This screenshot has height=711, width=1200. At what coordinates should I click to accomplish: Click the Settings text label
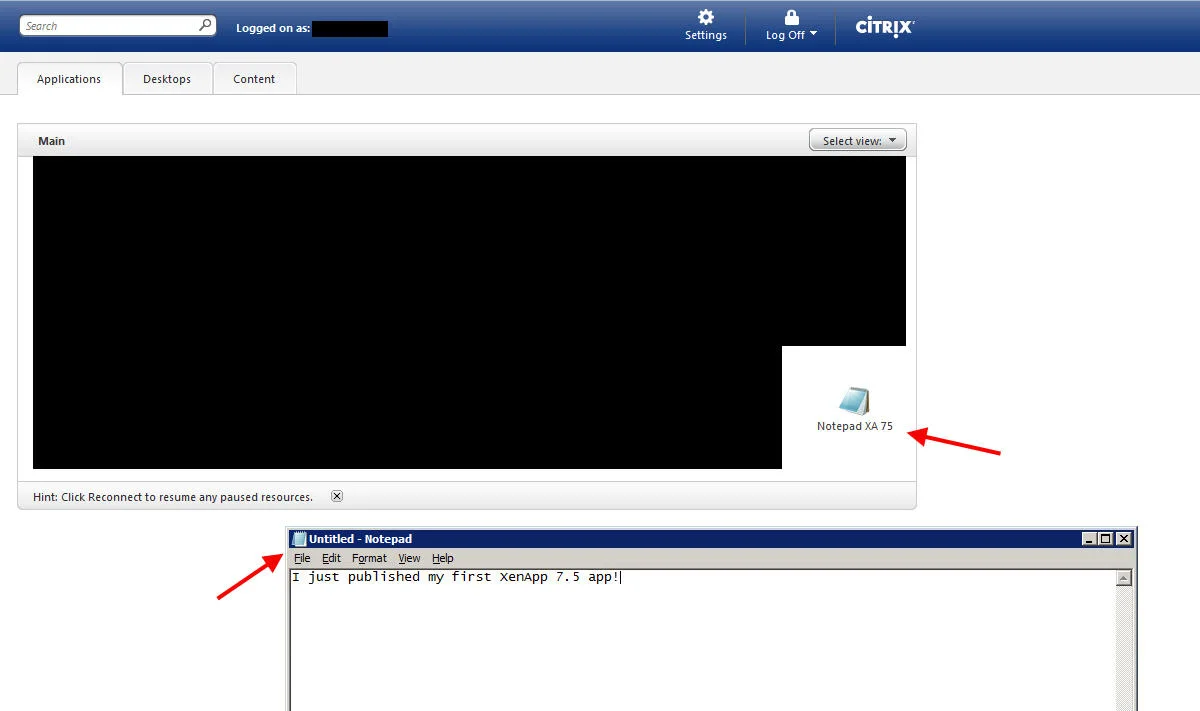click(706, 35)
